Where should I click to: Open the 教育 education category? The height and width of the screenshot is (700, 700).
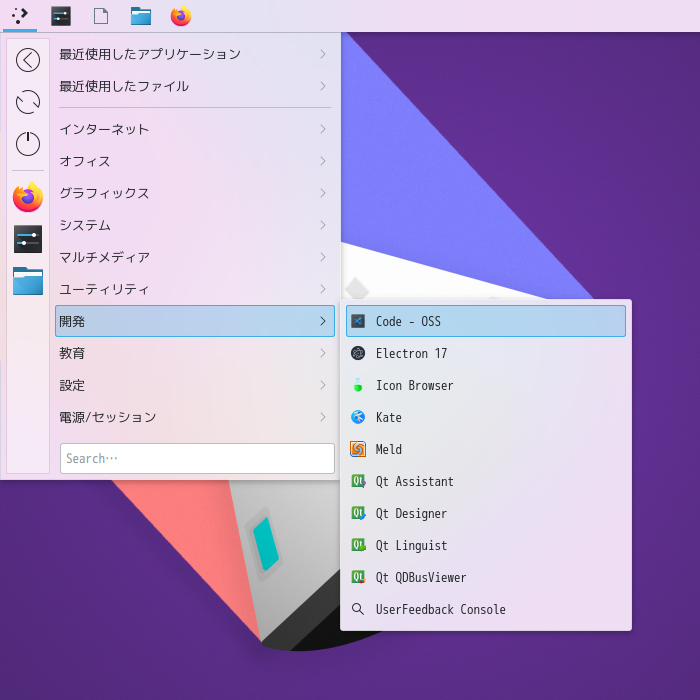point(195,353)
